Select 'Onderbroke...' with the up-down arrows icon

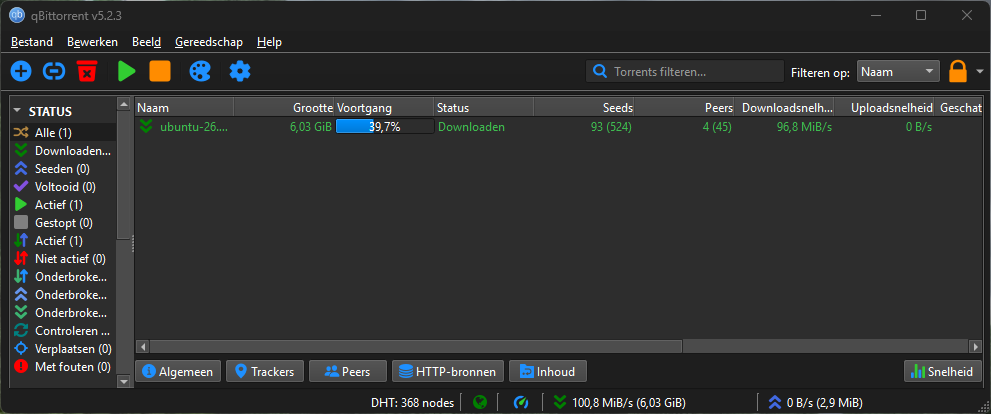pyautogui.click(x=63, y=277)
